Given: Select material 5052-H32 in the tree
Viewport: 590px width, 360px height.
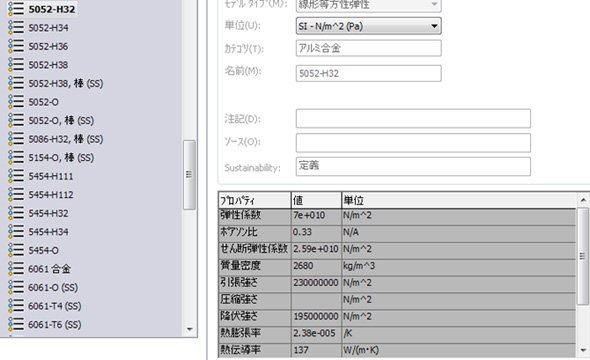Looking at the screenshot, I should (x=52, y=9).
